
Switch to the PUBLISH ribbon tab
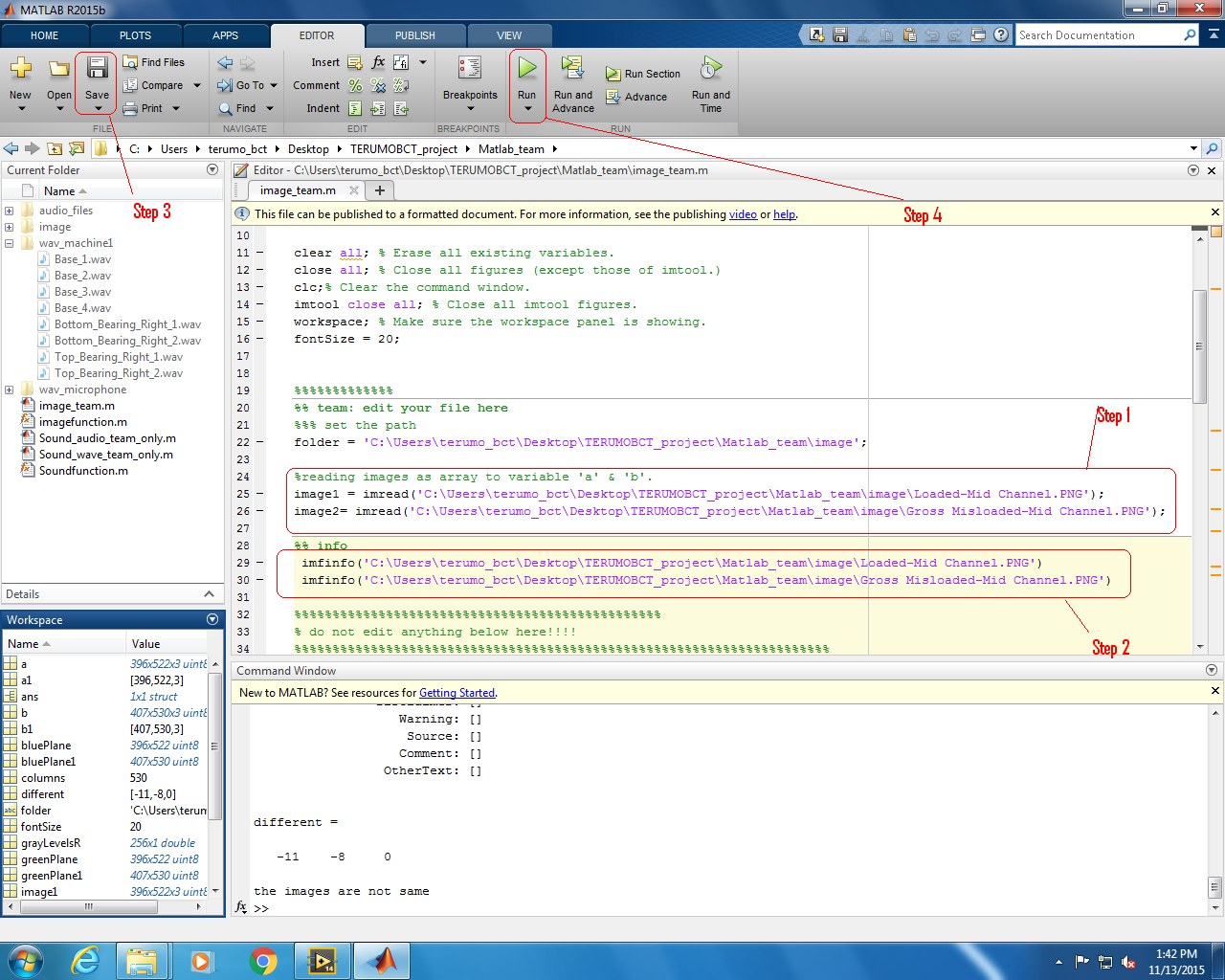click(x=414, y=34)
